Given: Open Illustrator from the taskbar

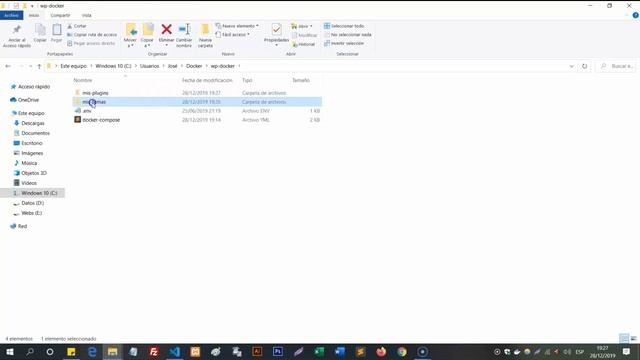Looking at the screenshot, I should click(x=257, y=352).
